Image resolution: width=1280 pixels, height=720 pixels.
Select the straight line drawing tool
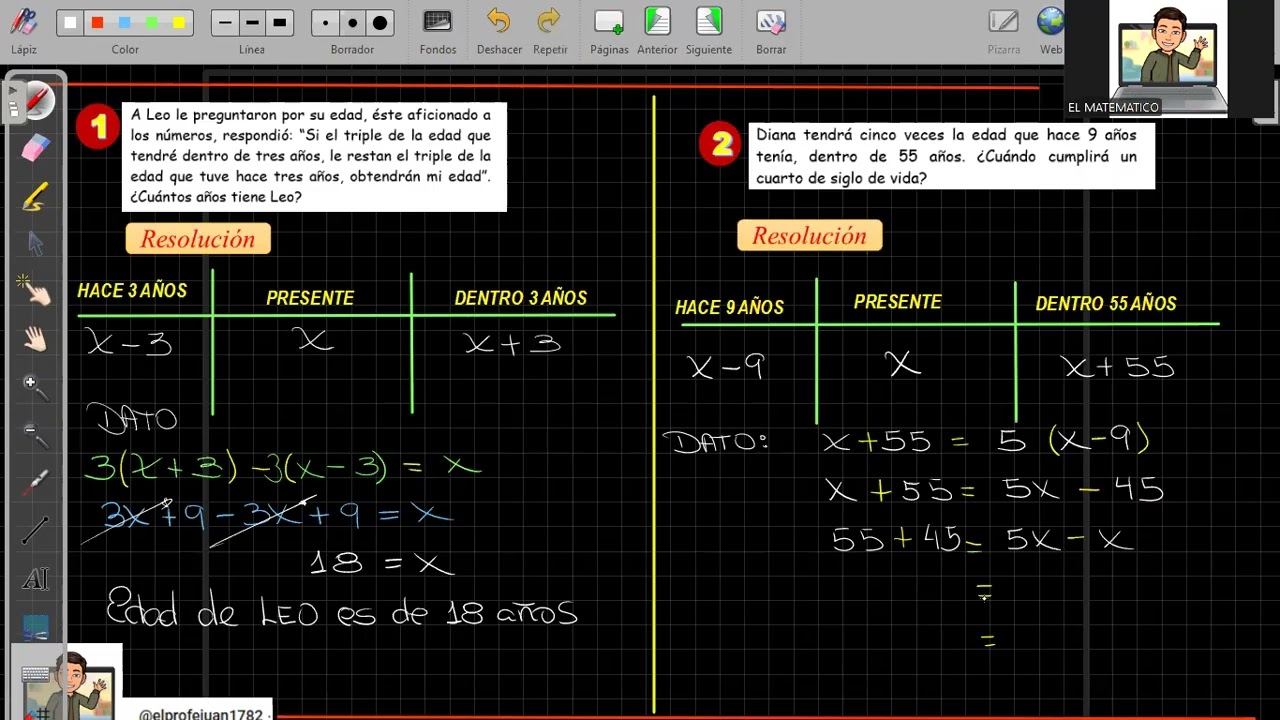coord(35,531)
